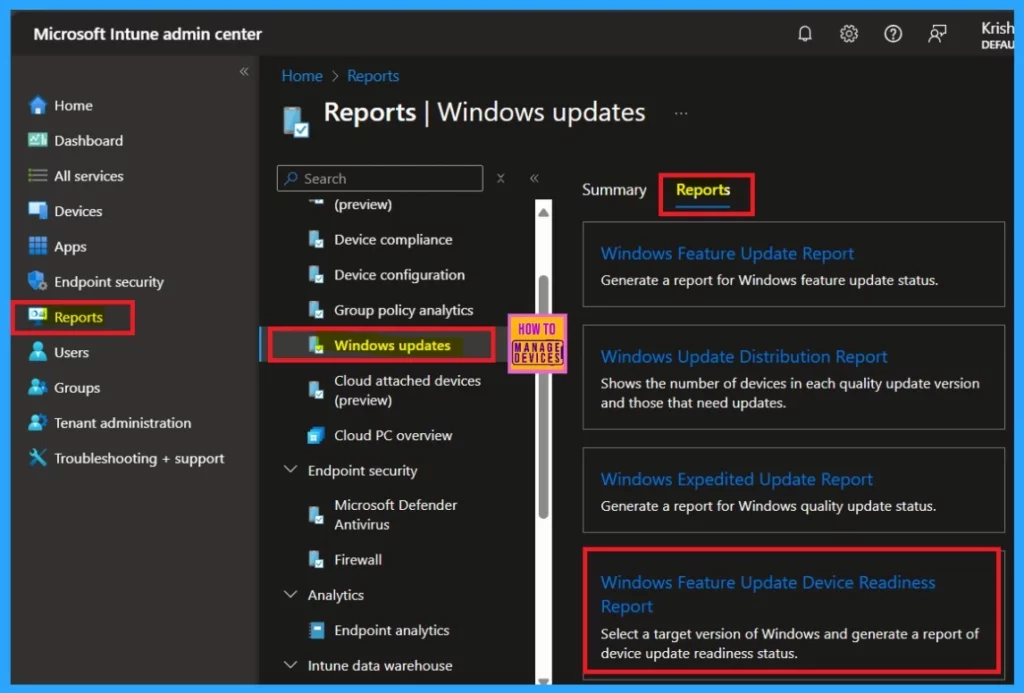
Task: Open the Krish account profile
Action: pos(997,35)
